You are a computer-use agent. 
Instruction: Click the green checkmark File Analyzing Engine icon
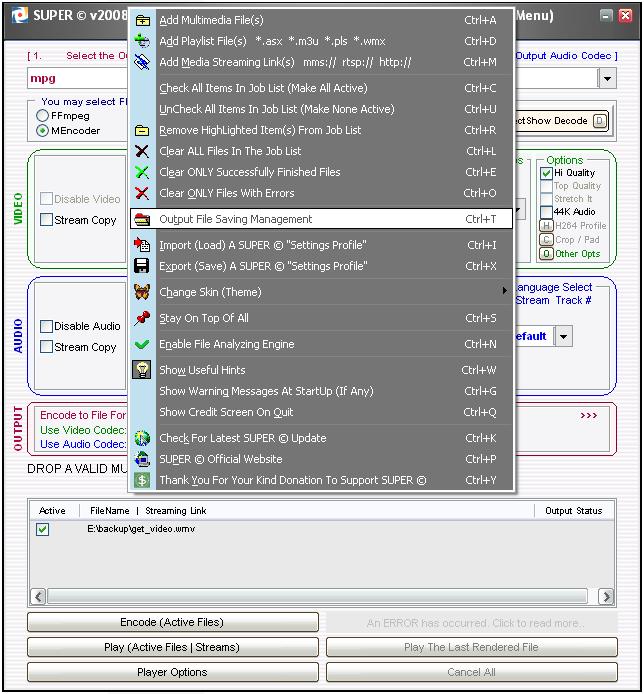coord(142,344)
